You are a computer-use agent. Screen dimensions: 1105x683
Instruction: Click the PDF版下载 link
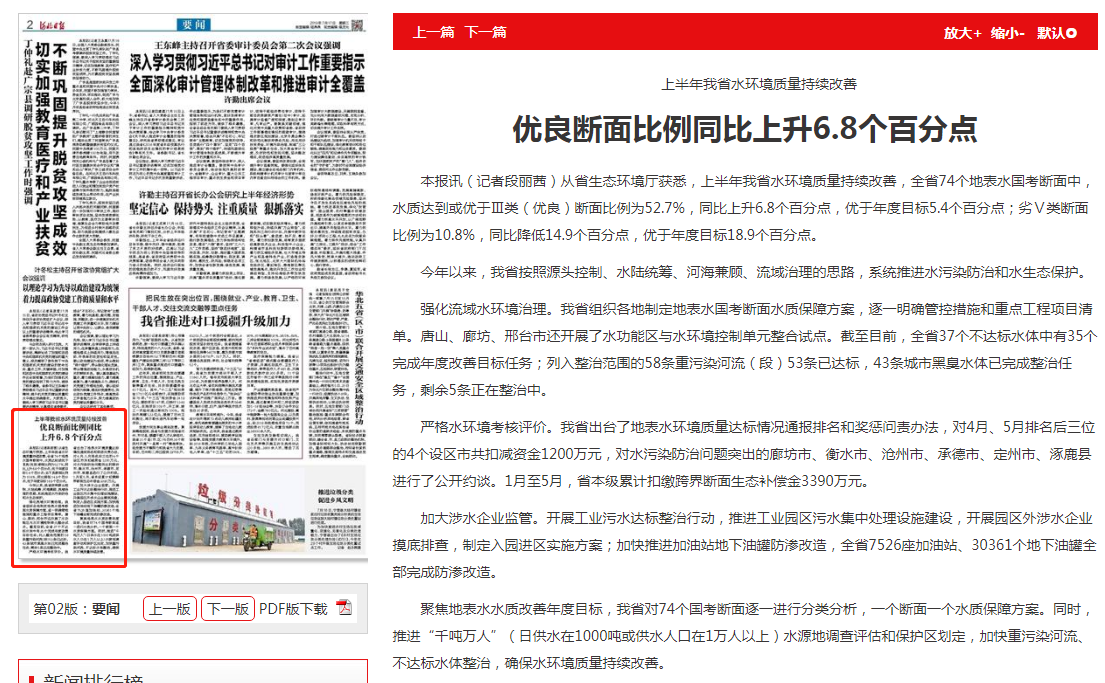coord(293,608)
